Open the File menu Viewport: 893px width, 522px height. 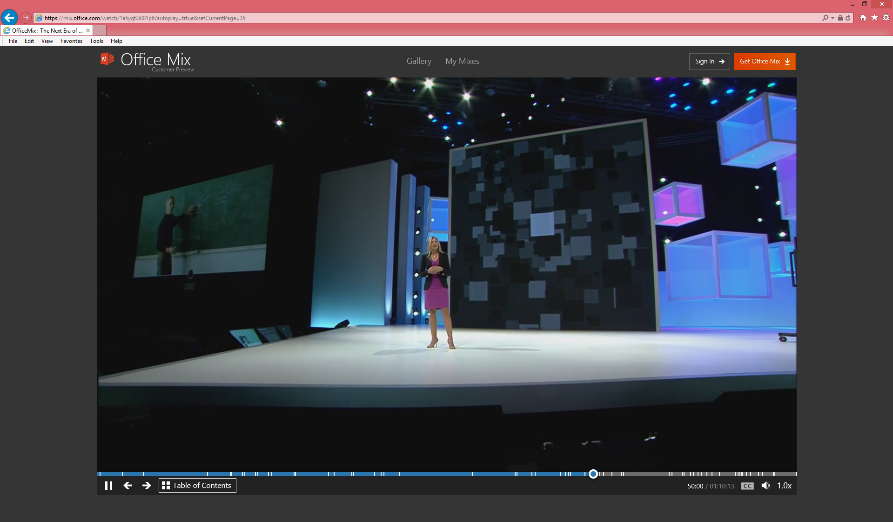pyautogui.click(x=13, y=41)
